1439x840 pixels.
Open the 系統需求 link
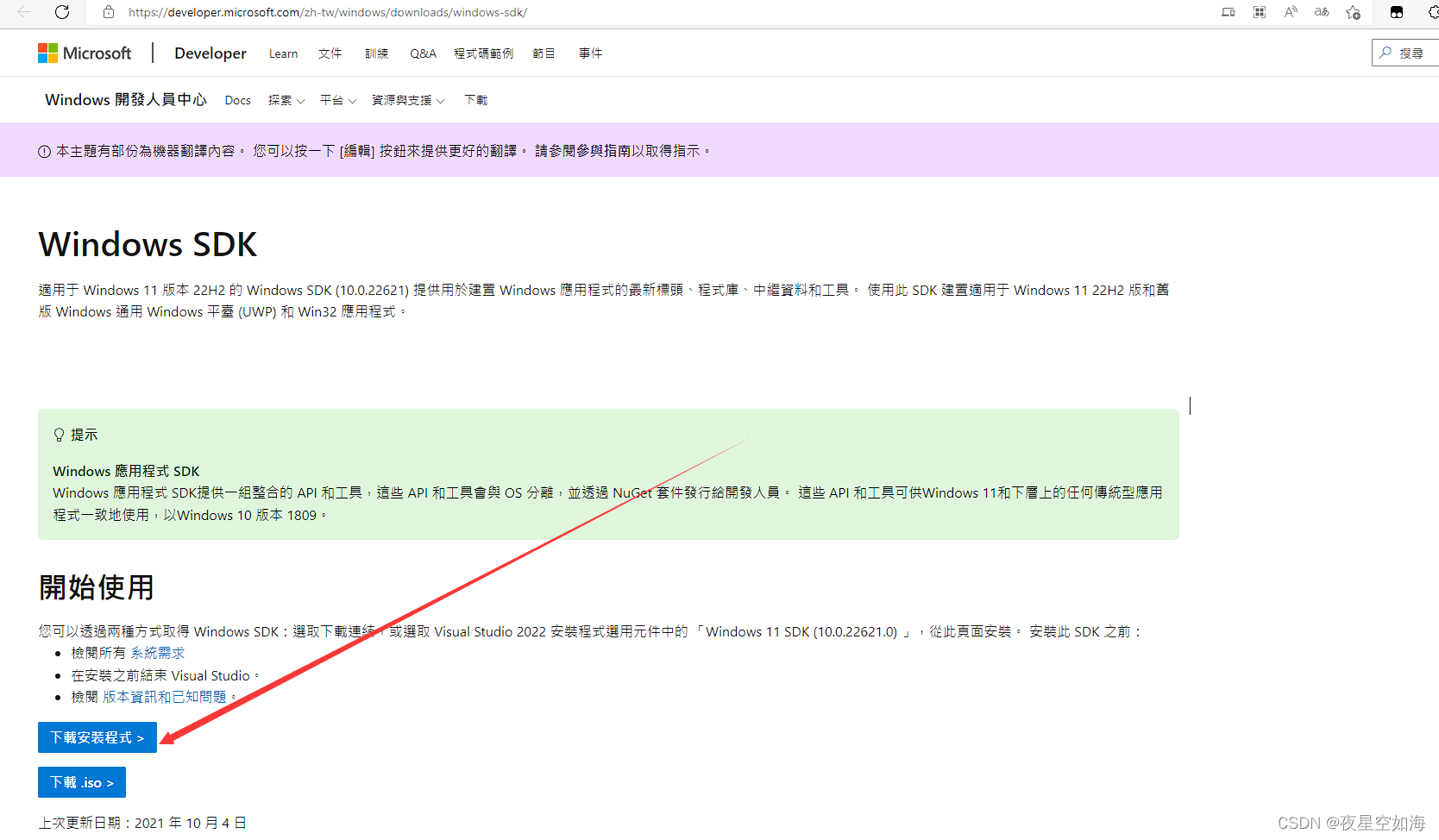(x=158, y=653)
